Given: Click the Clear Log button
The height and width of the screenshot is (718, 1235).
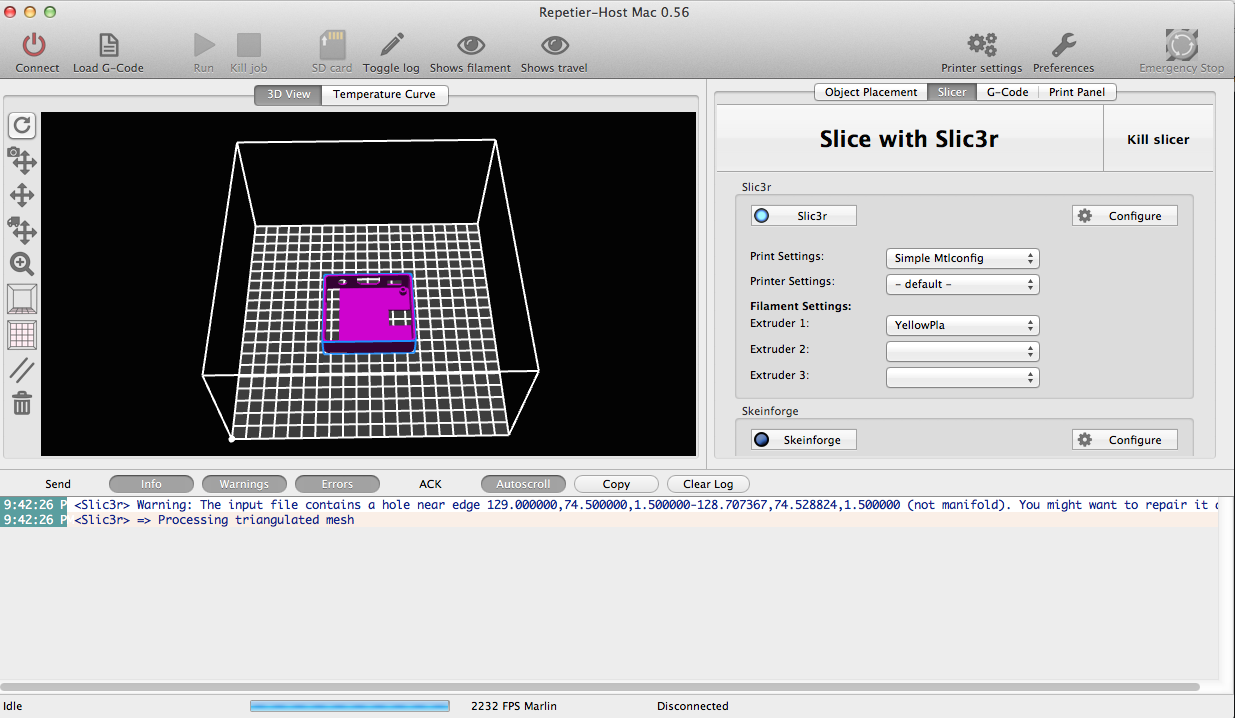Looking at the screenshot, I should click(x=708, y=484).
